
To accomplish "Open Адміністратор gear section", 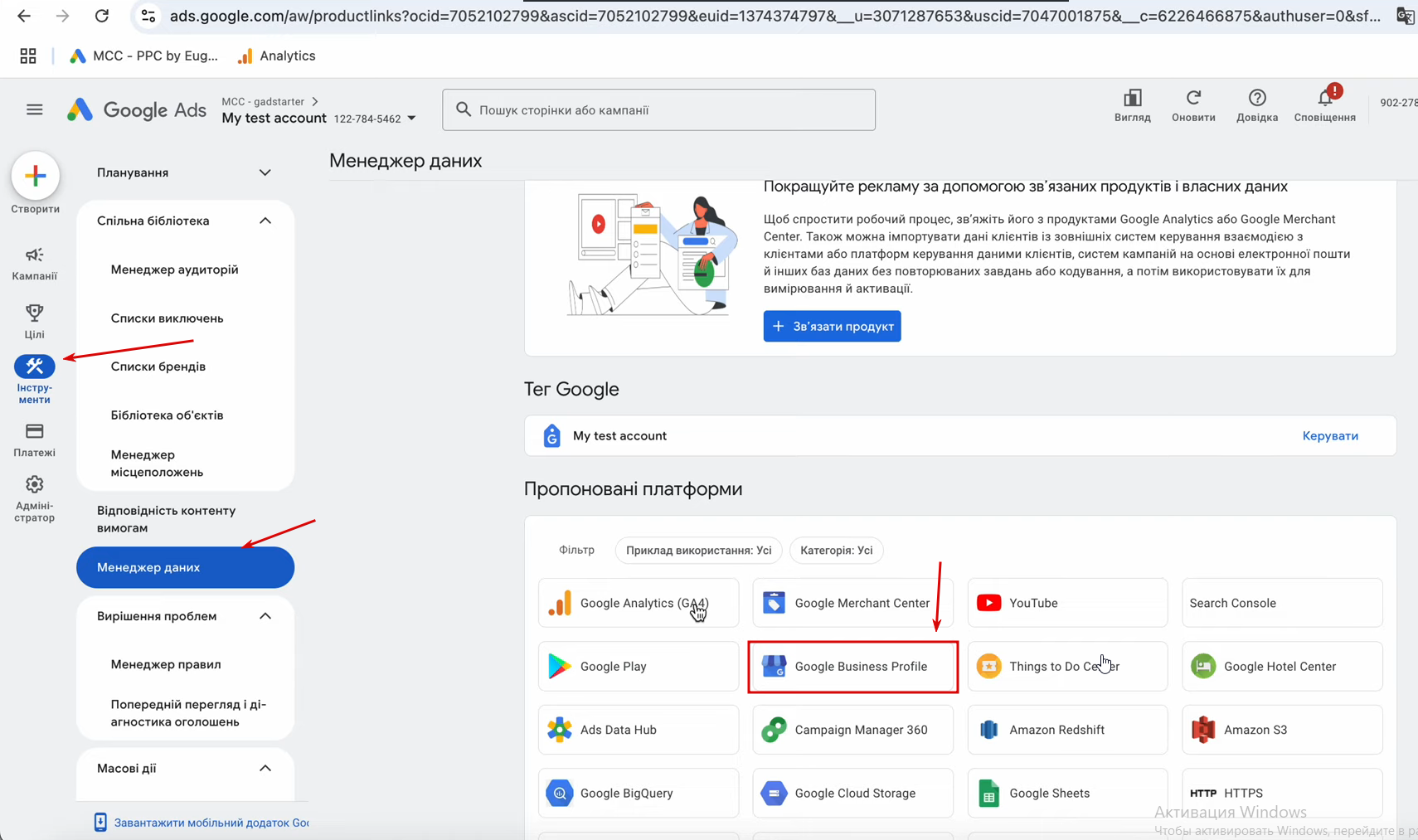I will coord(34,498).
